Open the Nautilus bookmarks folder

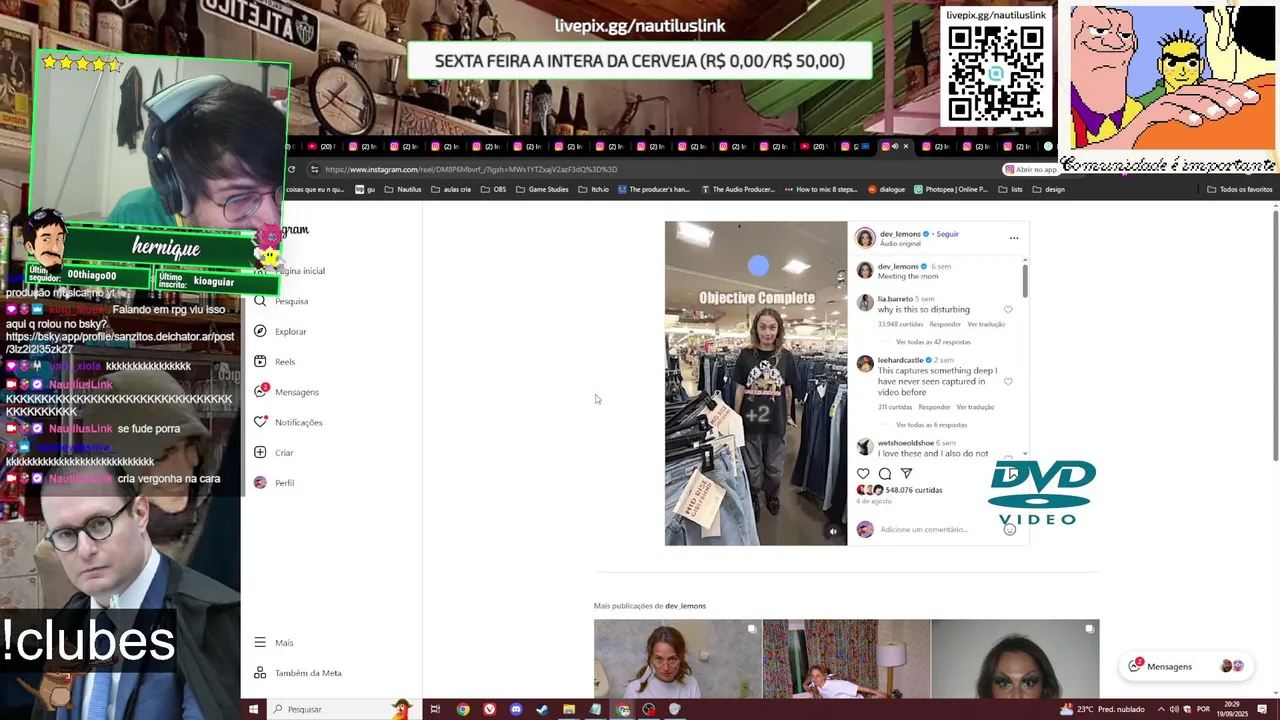point(403,189)
